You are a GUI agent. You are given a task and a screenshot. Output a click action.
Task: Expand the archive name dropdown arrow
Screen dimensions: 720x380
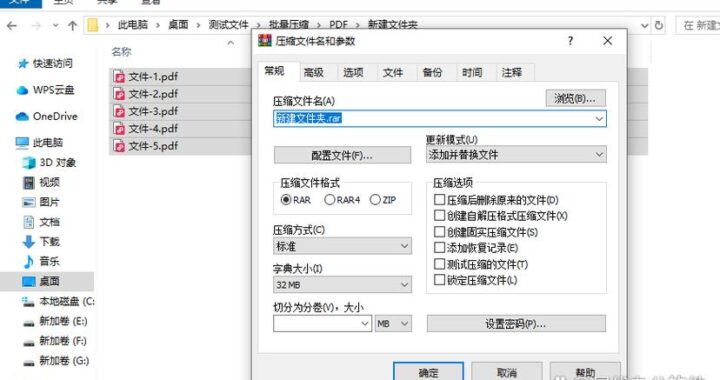click(x=599, y=118)
